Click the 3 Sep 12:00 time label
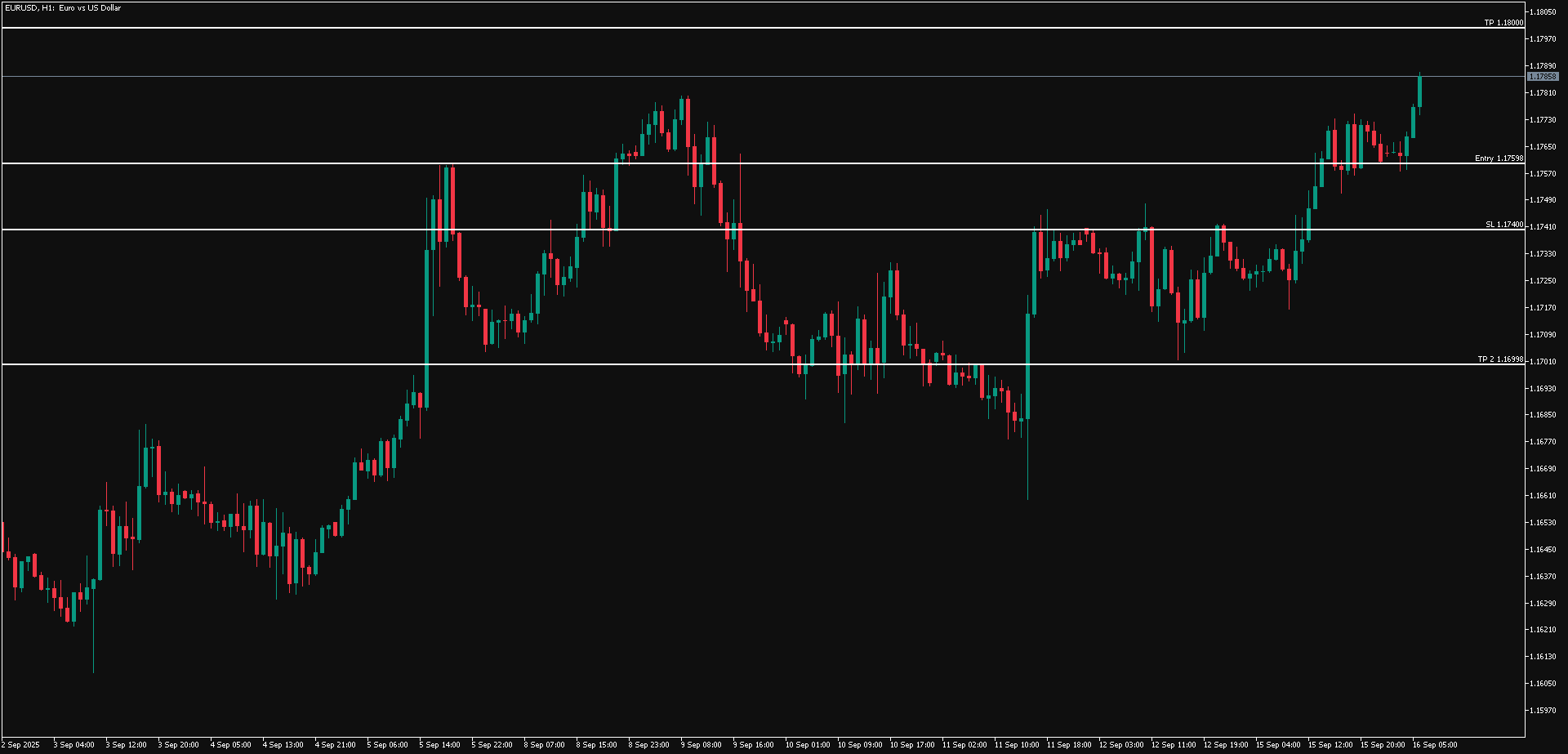The image size is (1568, 754). point(126,745)
